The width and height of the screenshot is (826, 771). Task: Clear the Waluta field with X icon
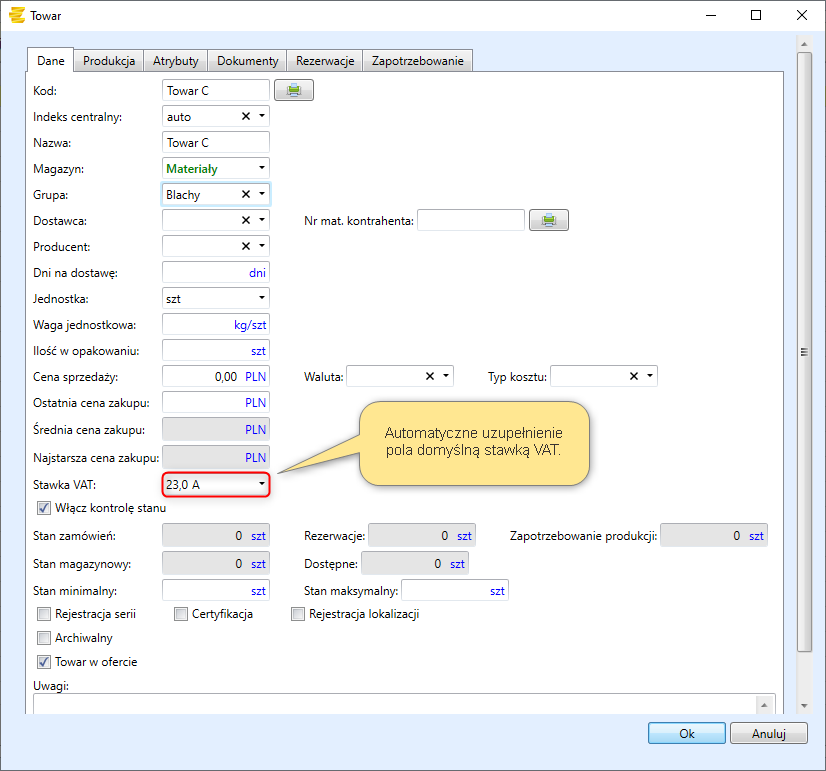[430, 376]
